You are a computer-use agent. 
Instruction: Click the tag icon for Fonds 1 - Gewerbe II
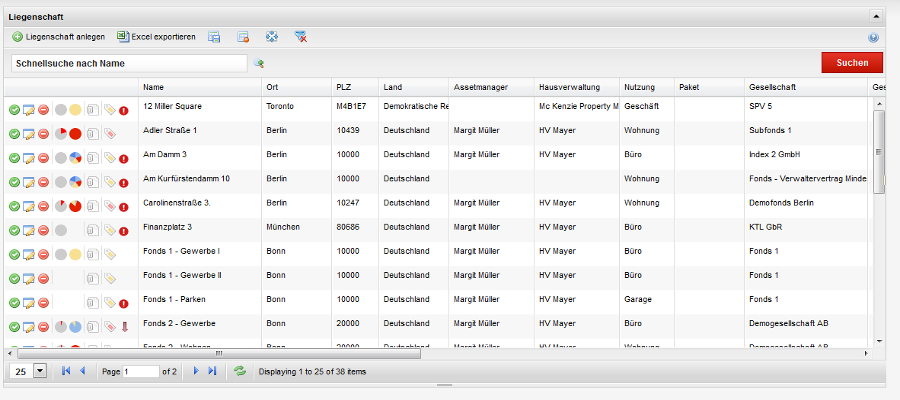[110, 278]
